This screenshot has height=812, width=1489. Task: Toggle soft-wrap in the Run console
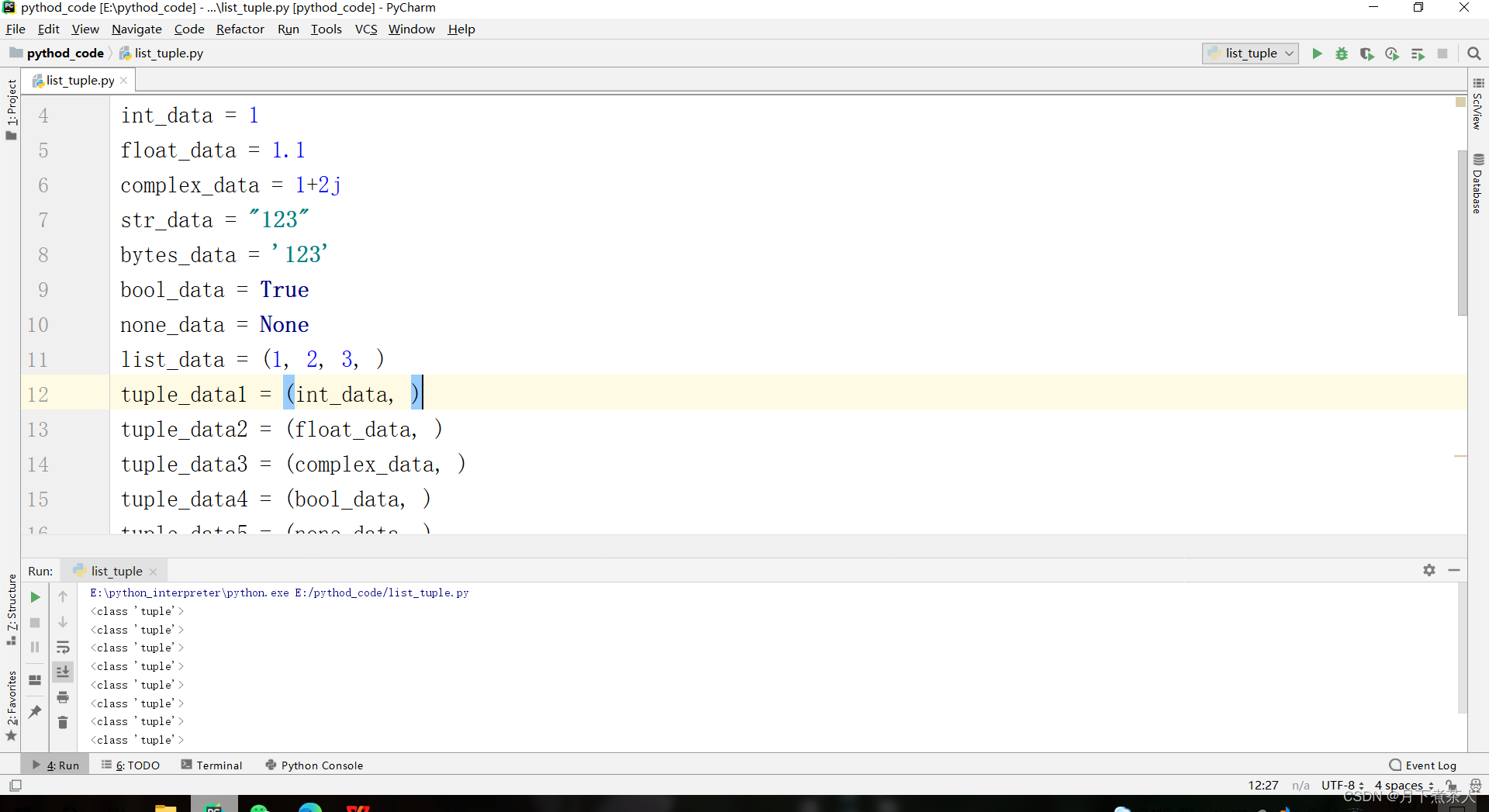click(x=63, y=648)
